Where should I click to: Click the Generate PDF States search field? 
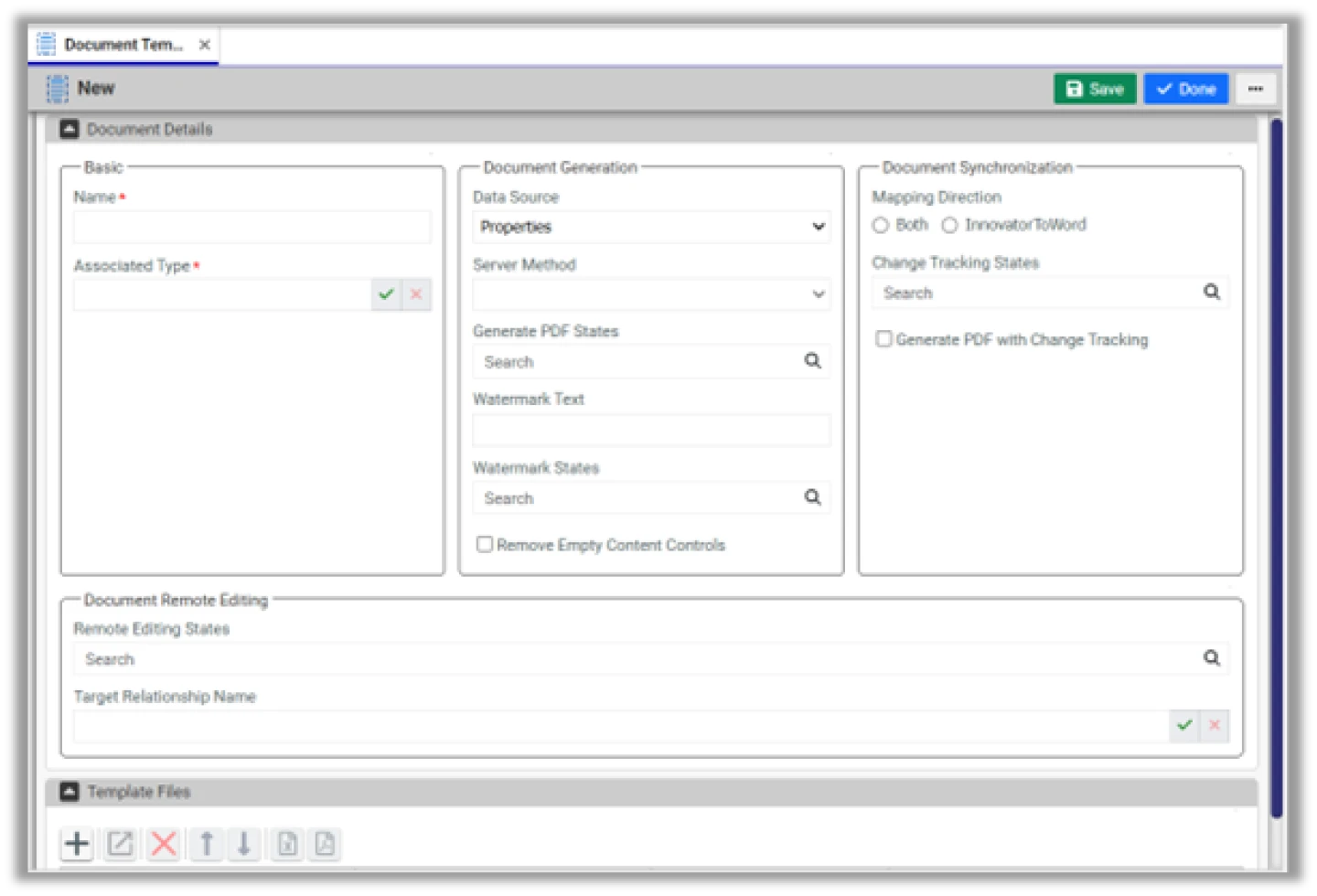[x=651, y=361]
